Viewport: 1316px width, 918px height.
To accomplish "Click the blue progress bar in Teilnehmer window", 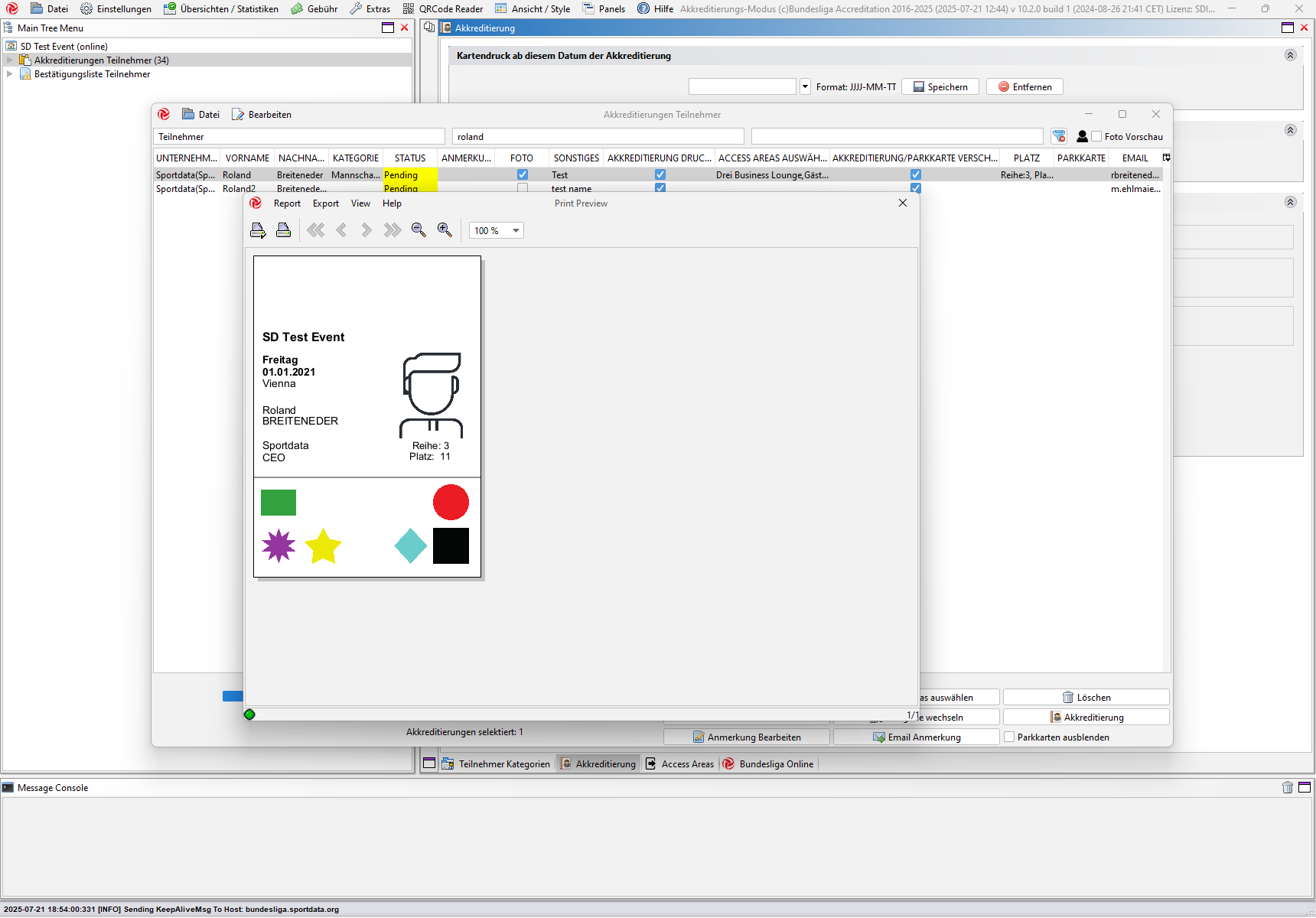I will click(x=233, y=696).
